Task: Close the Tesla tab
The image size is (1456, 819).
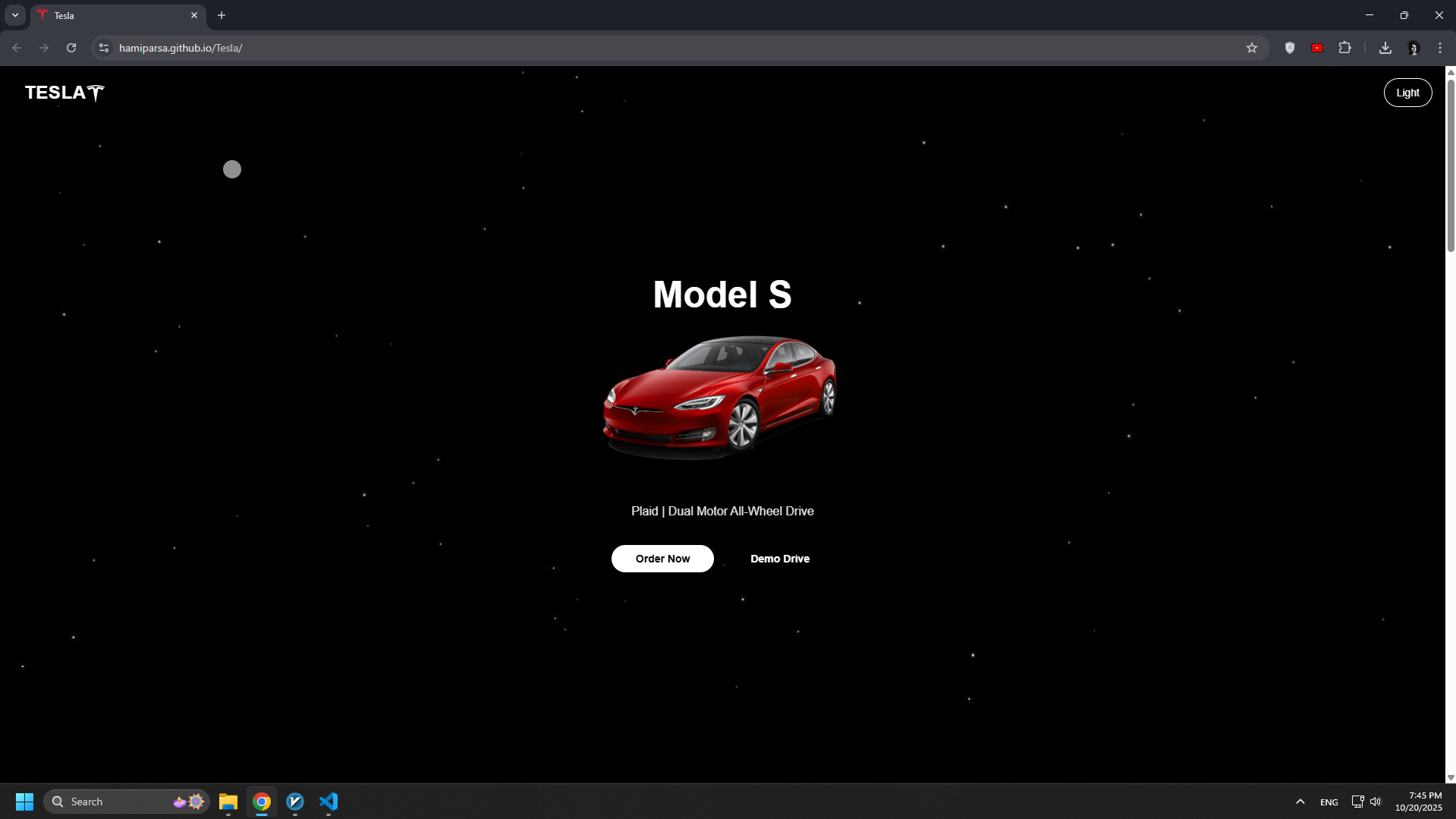Action: [x=194, y=15]
